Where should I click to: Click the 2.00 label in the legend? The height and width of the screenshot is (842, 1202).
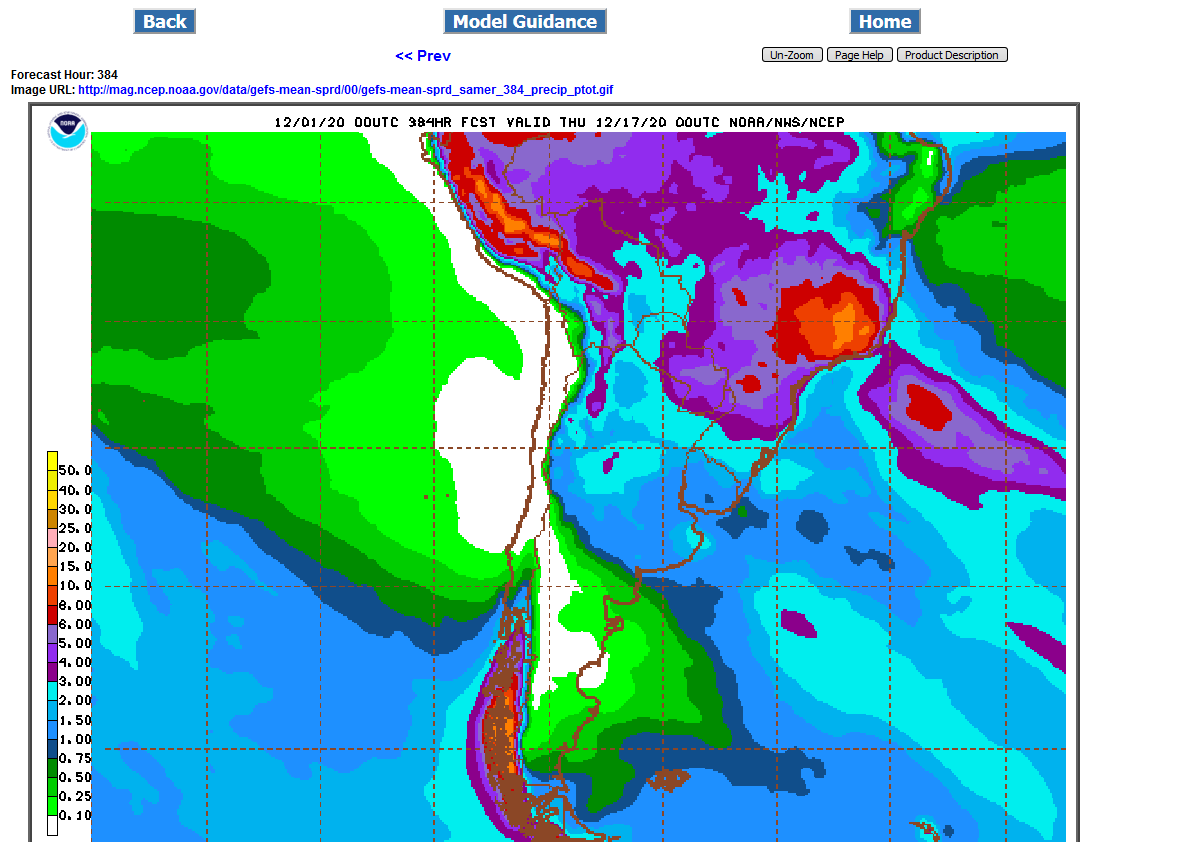coord(75,701)
